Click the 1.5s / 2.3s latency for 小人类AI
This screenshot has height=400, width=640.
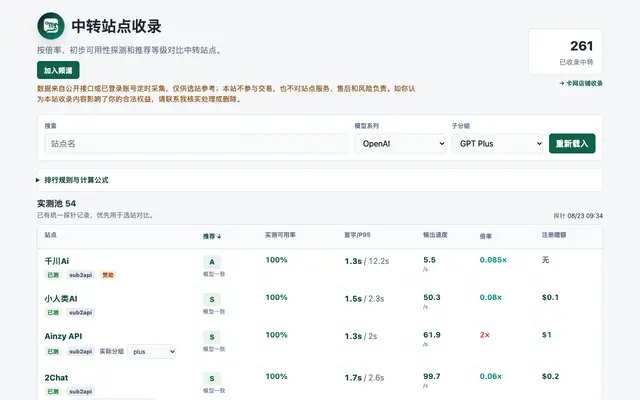click(364, 299)
